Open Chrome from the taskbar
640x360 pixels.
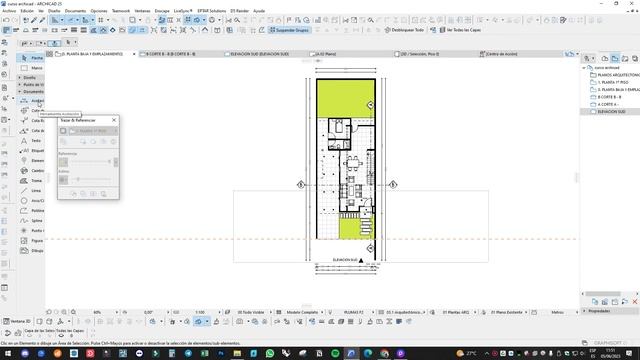[384, 353]
